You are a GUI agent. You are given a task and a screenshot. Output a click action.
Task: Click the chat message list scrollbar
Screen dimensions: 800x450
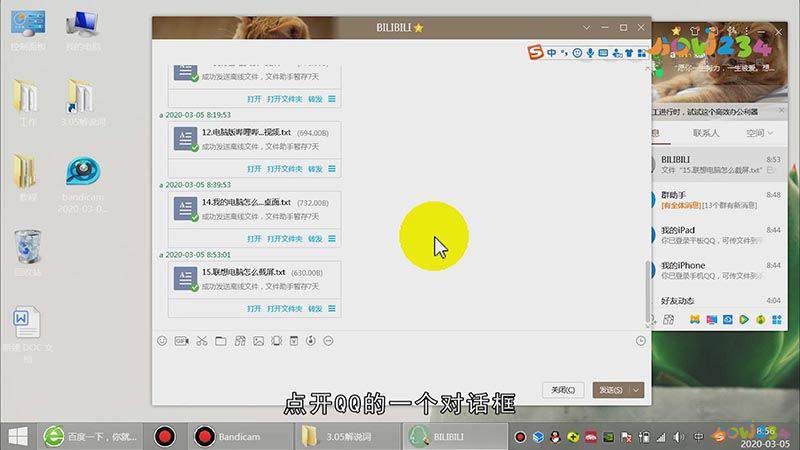point(648,291)
